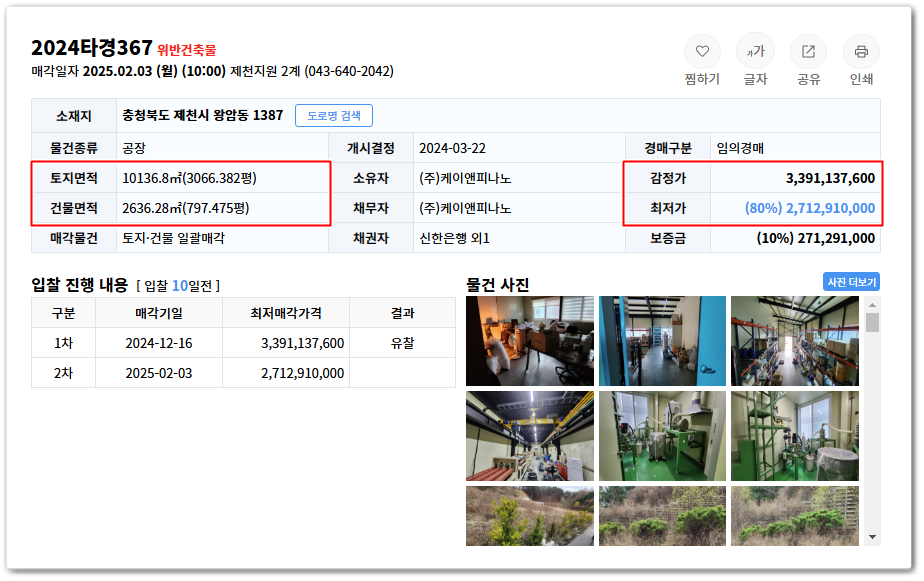Open the font size (글자) option

click(755, 52)
